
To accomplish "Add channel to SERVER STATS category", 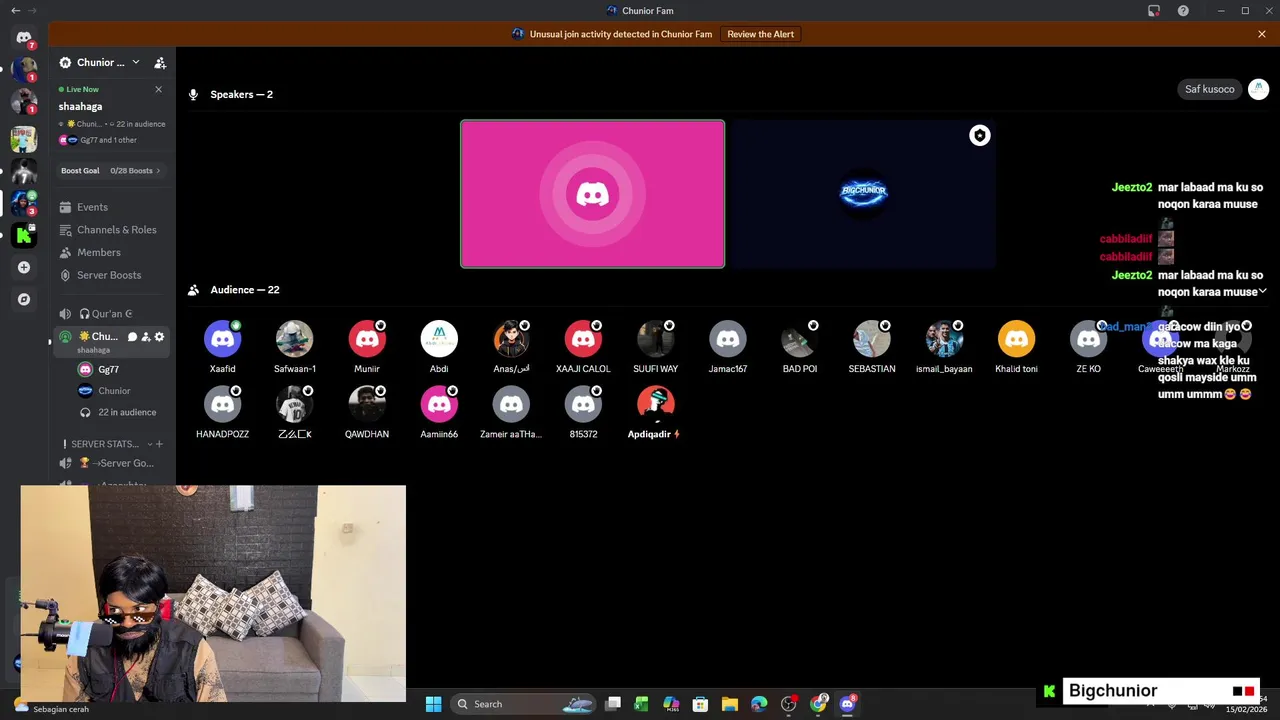I will [159, 444].
